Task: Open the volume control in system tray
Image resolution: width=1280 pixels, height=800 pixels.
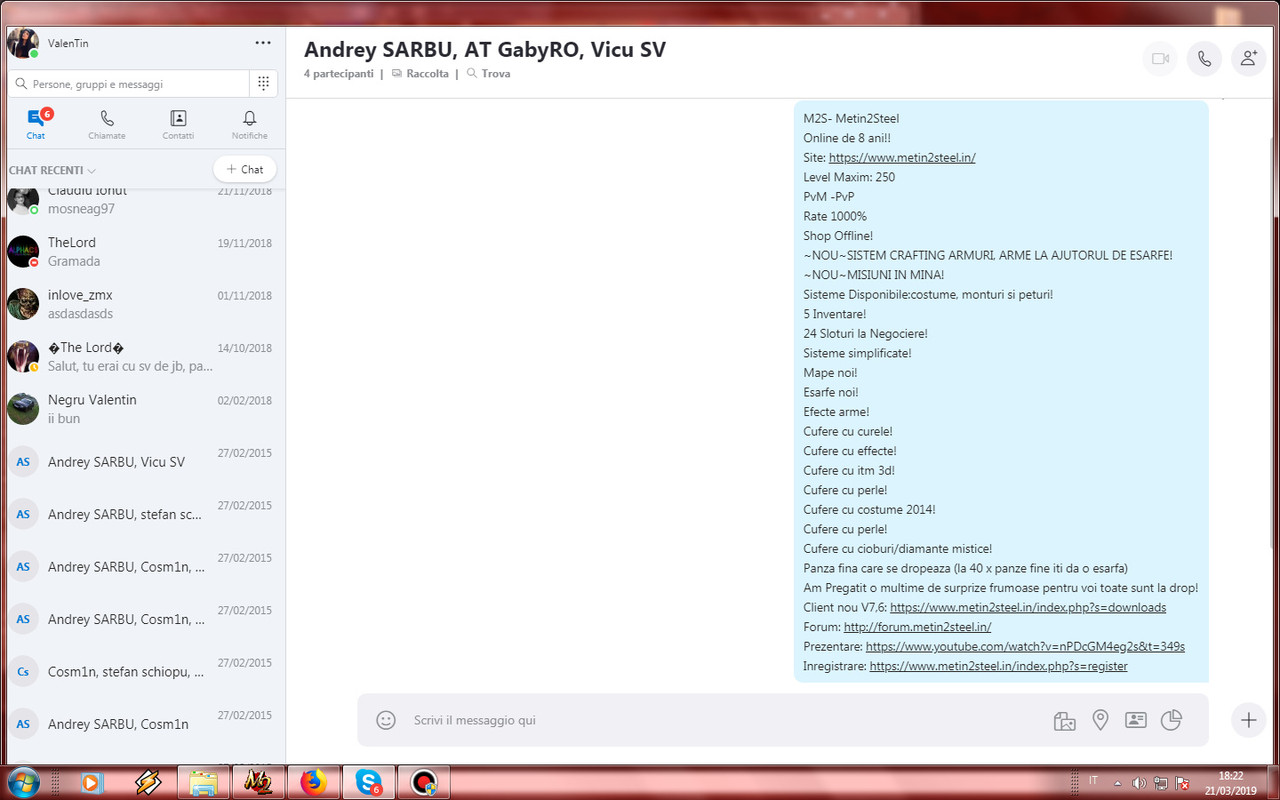Action: click(x=1139, y=782)
